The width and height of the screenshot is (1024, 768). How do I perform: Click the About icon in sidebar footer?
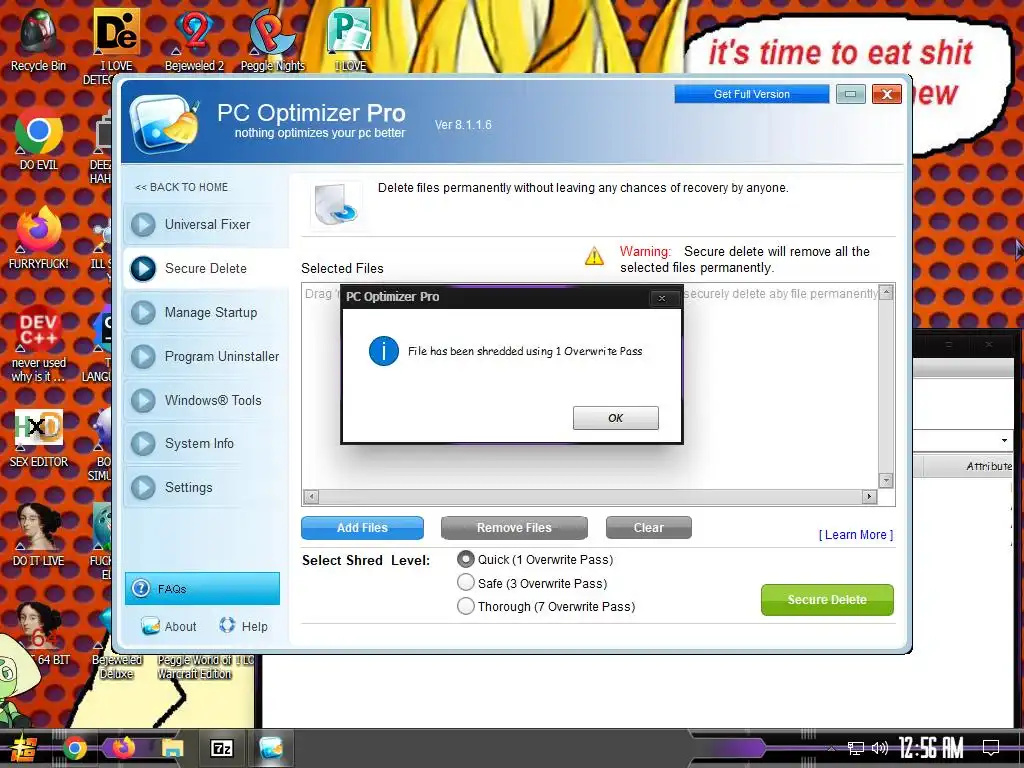(150, 626)
